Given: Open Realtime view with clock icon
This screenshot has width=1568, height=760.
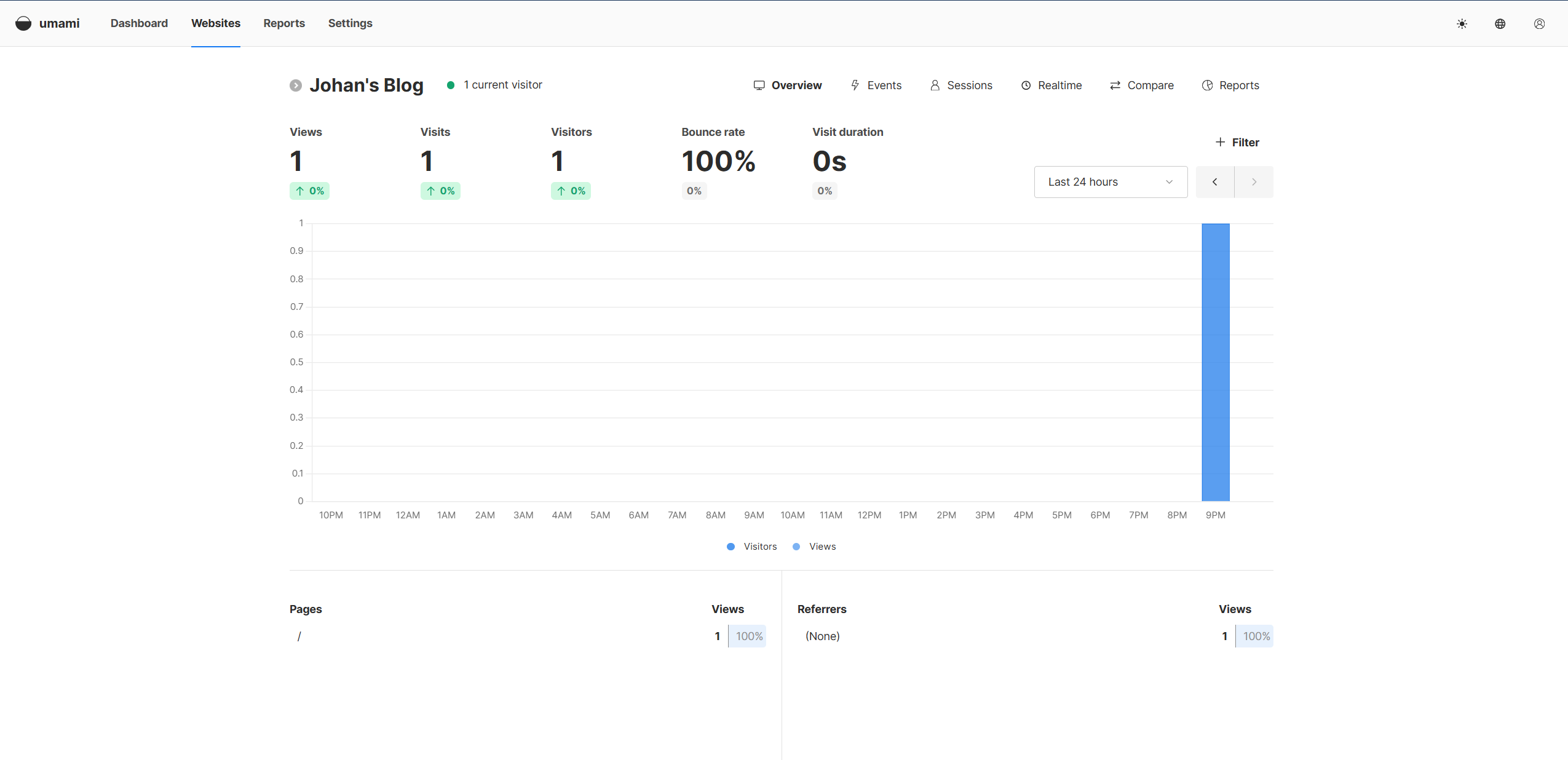Looking at the screenshot, I should point(1051,85).
